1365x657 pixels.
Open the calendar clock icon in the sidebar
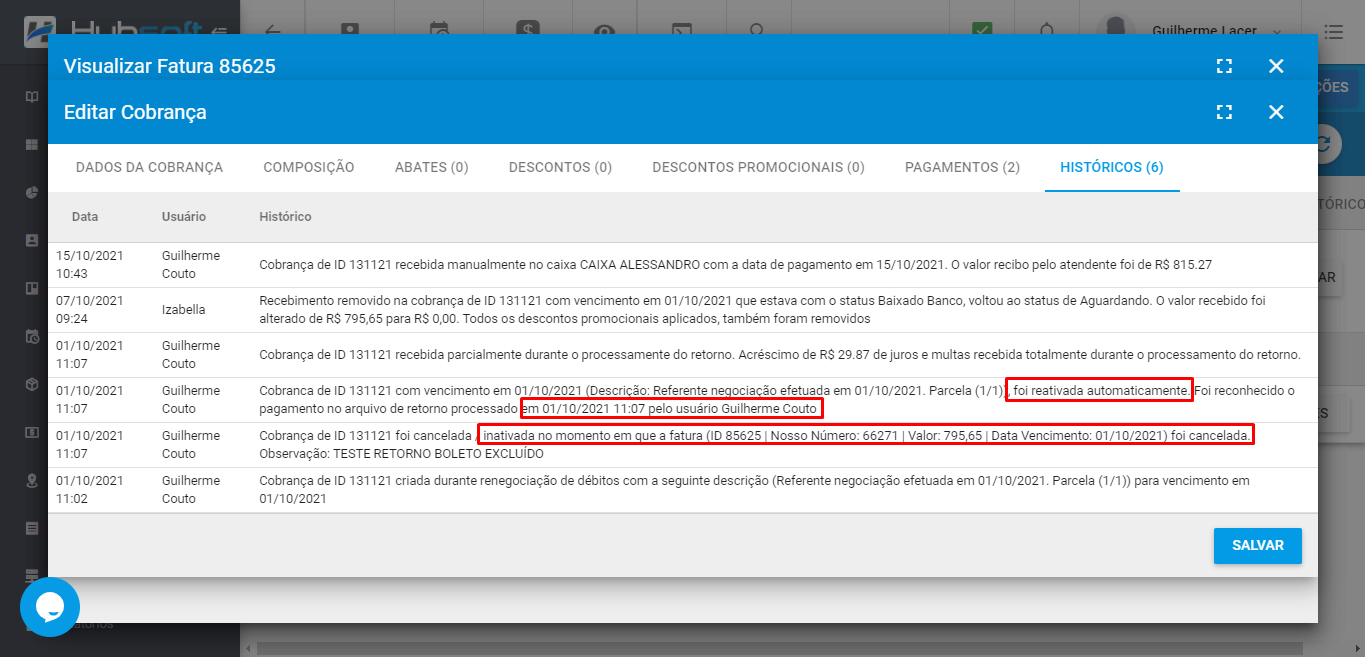point(32,336)
